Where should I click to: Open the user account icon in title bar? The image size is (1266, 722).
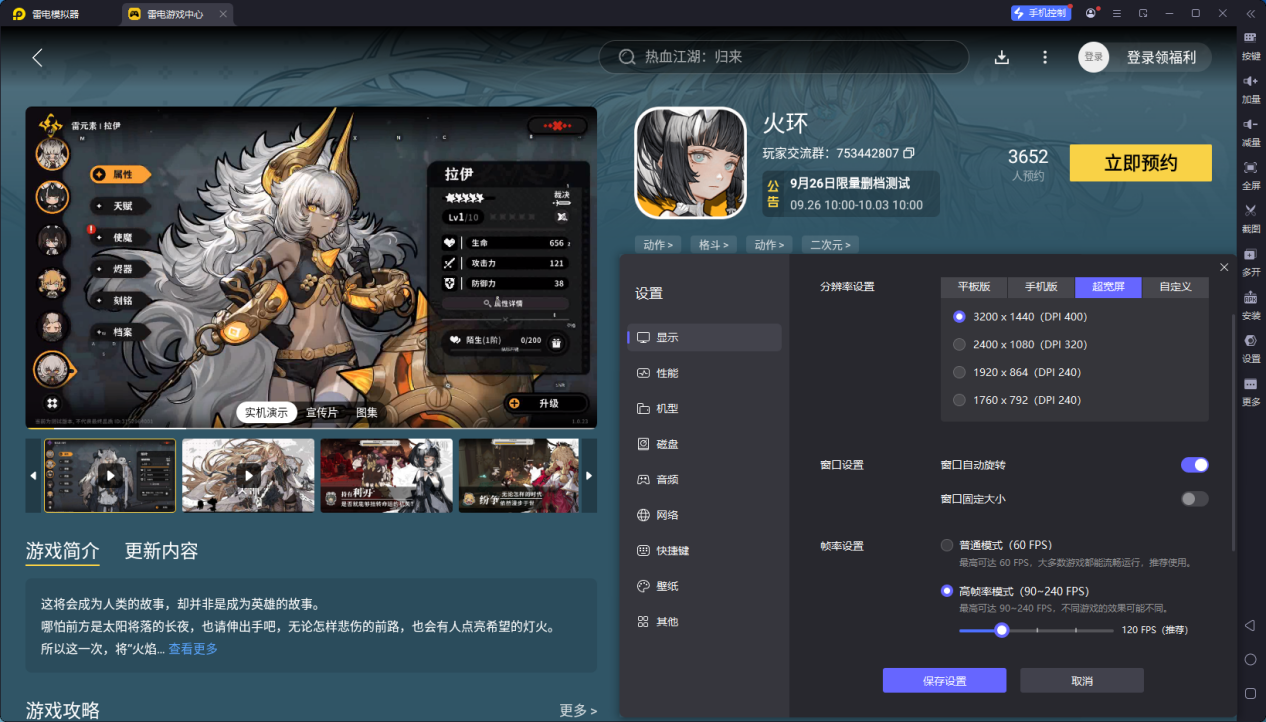1090,13
